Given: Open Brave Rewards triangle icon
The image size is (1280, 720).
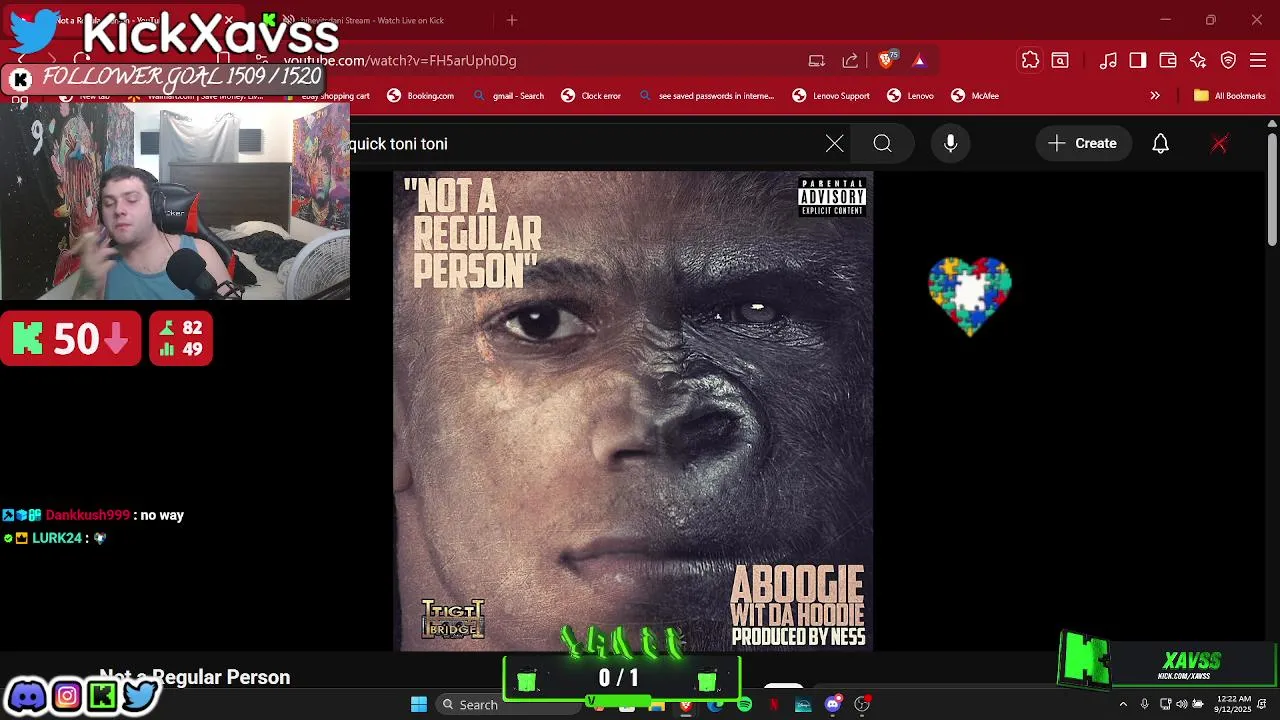Looking at the screenshot, I should (x=919, y=60).
